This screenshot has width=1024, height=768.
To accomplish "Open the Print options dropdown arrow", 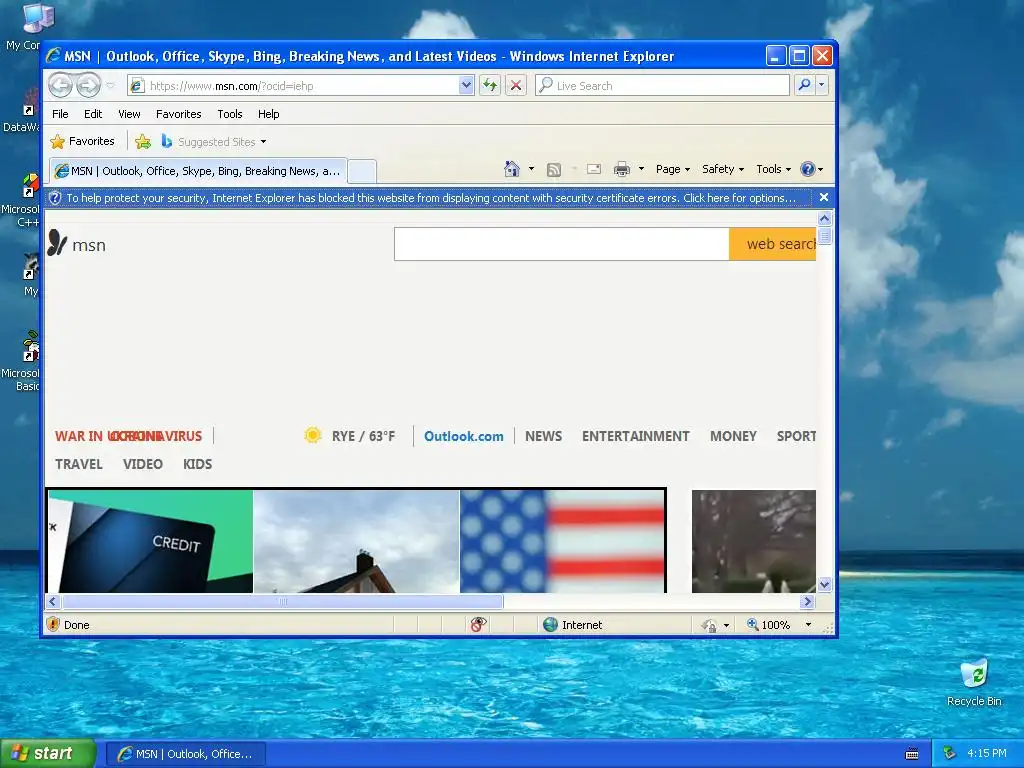I will pos(641,169).
